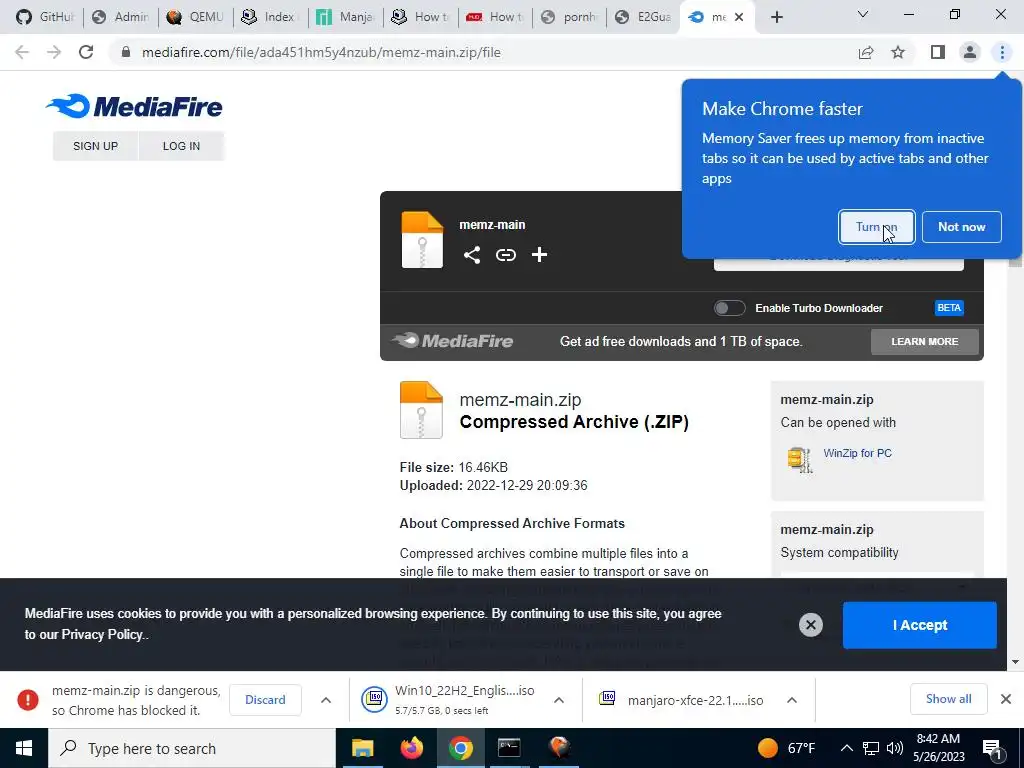Close the downloads bar with X
Image resolution: width=1024 pixels, height=768 pixels.
1006,699
